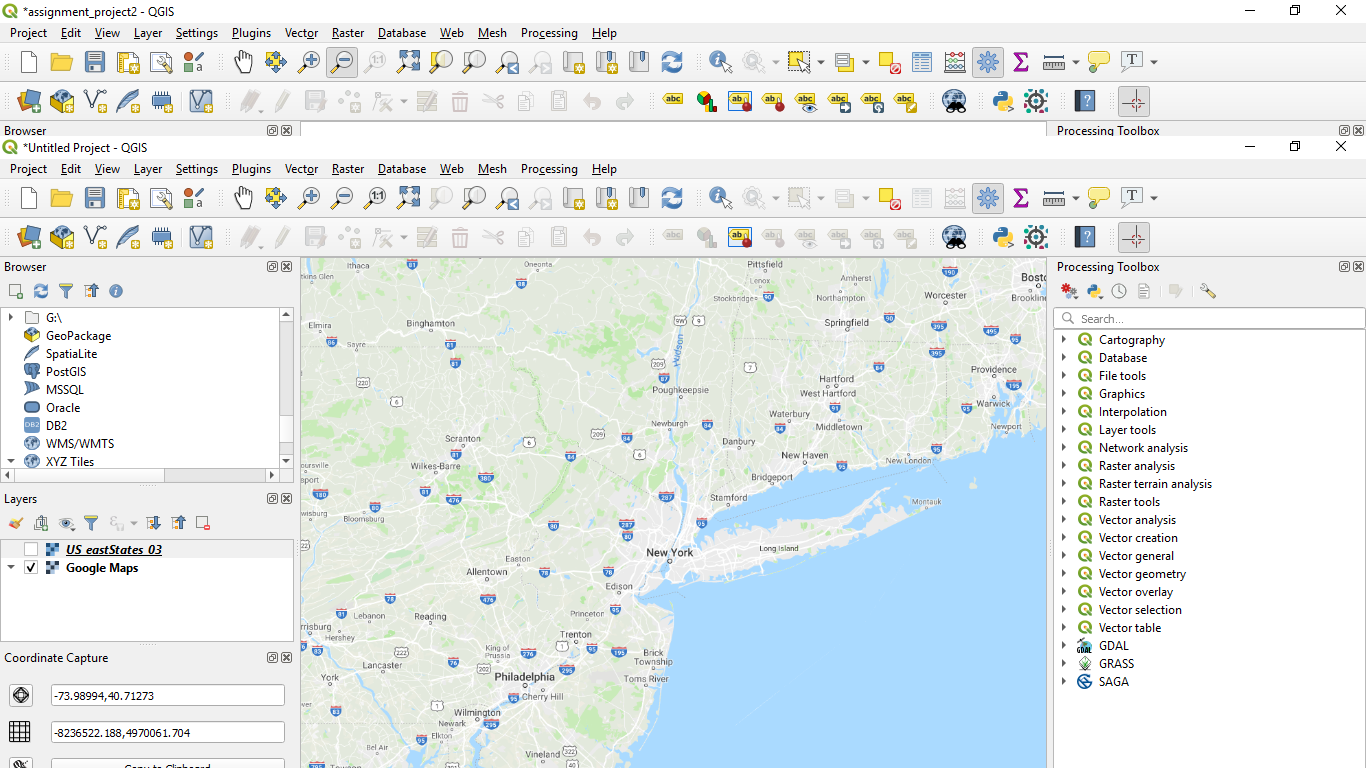Open Data Source Manager in Untitled Project window

[x=29, y=238]
